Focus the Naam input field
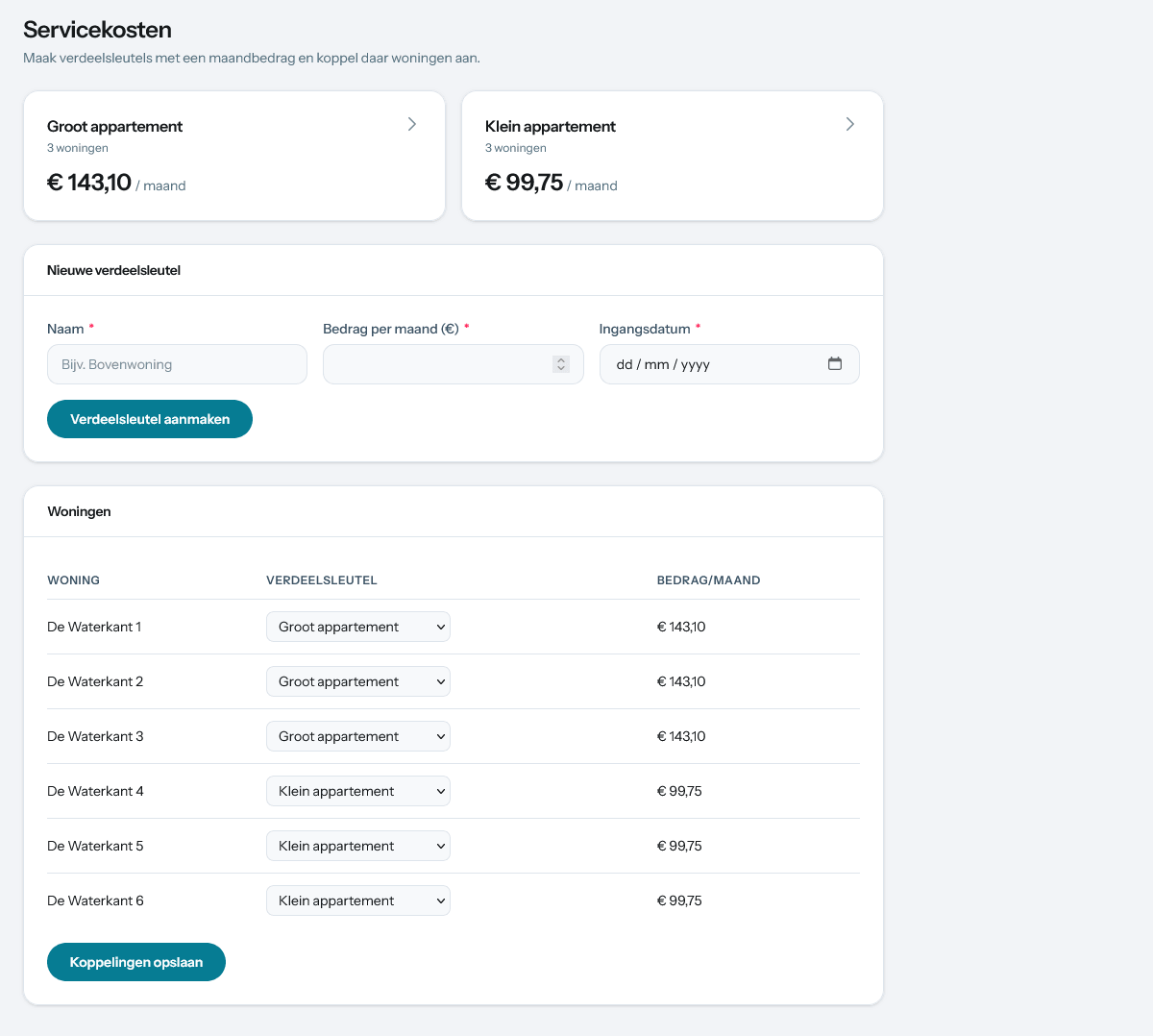Image resolution: width=1153 pixels, height=1036 pixels. 177,364
